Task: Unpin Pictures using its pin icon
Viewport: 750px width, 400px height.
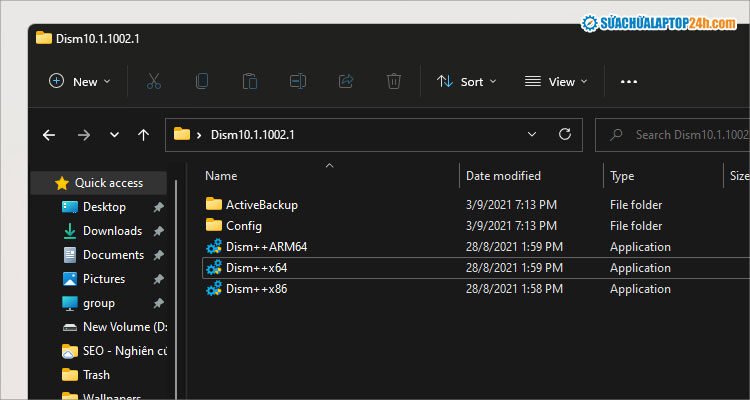Action: (158, 279)
